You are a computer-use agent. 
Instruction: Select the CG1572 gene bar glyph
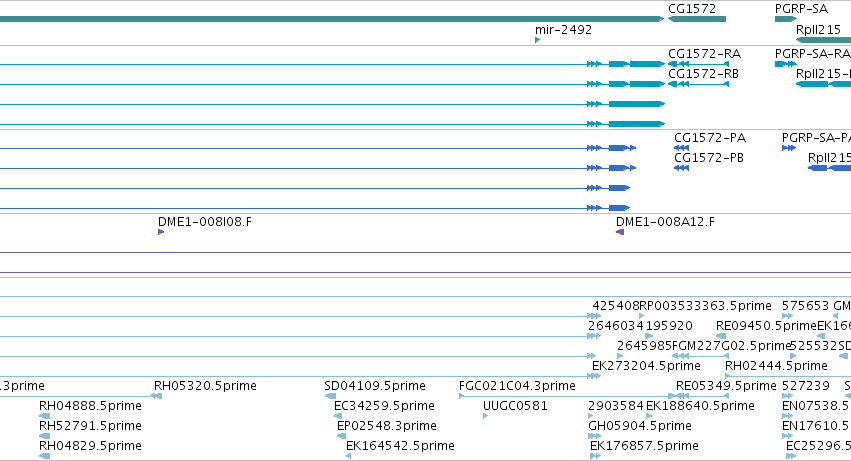coord(697,19)
